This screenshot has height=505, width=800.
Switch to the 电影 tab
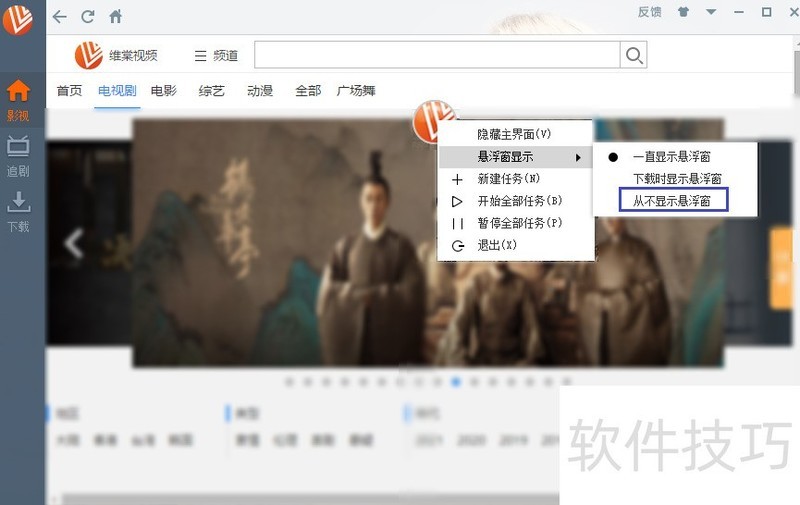(164, 91)
